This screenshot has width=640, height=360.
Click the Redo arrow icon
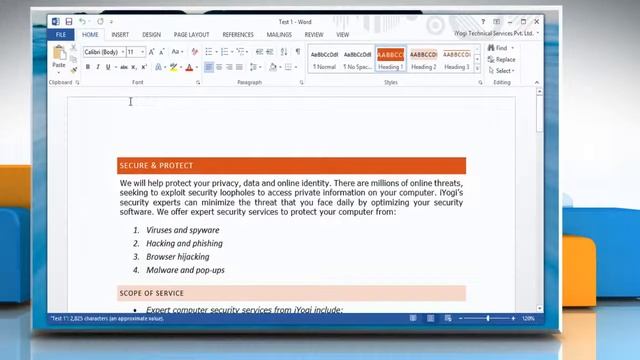[x=100, y=22]
